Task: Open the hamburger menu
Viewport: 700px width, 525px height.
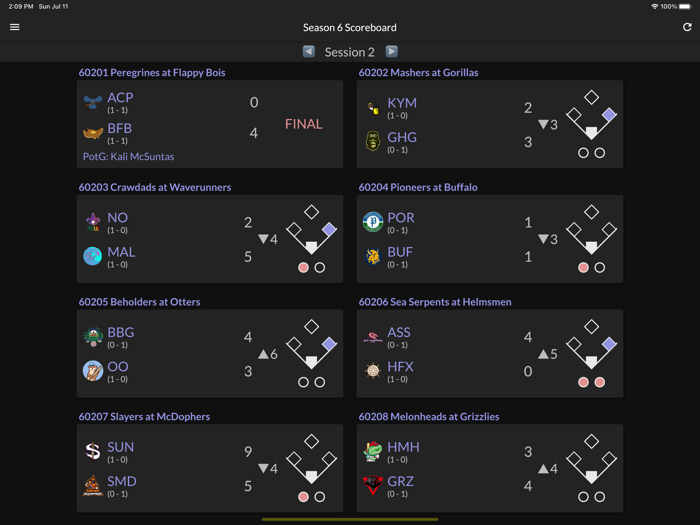Action: click(x=15, y=27)
